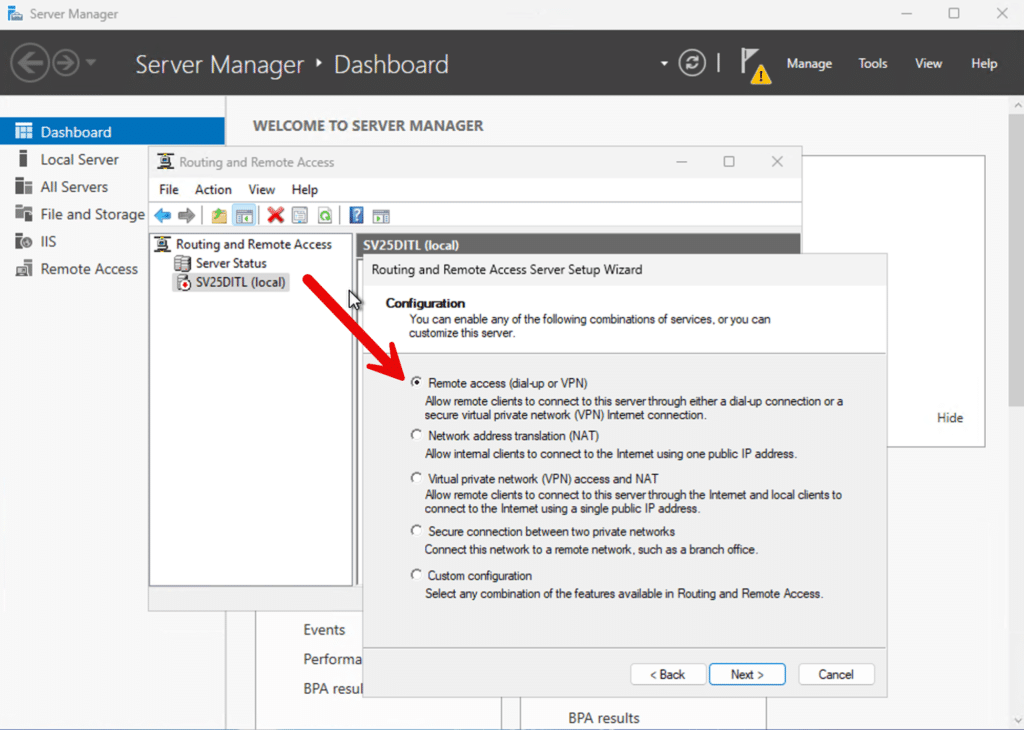1024x730 pixels.
Task: Select the Custom configuration option
Action: 416,574
